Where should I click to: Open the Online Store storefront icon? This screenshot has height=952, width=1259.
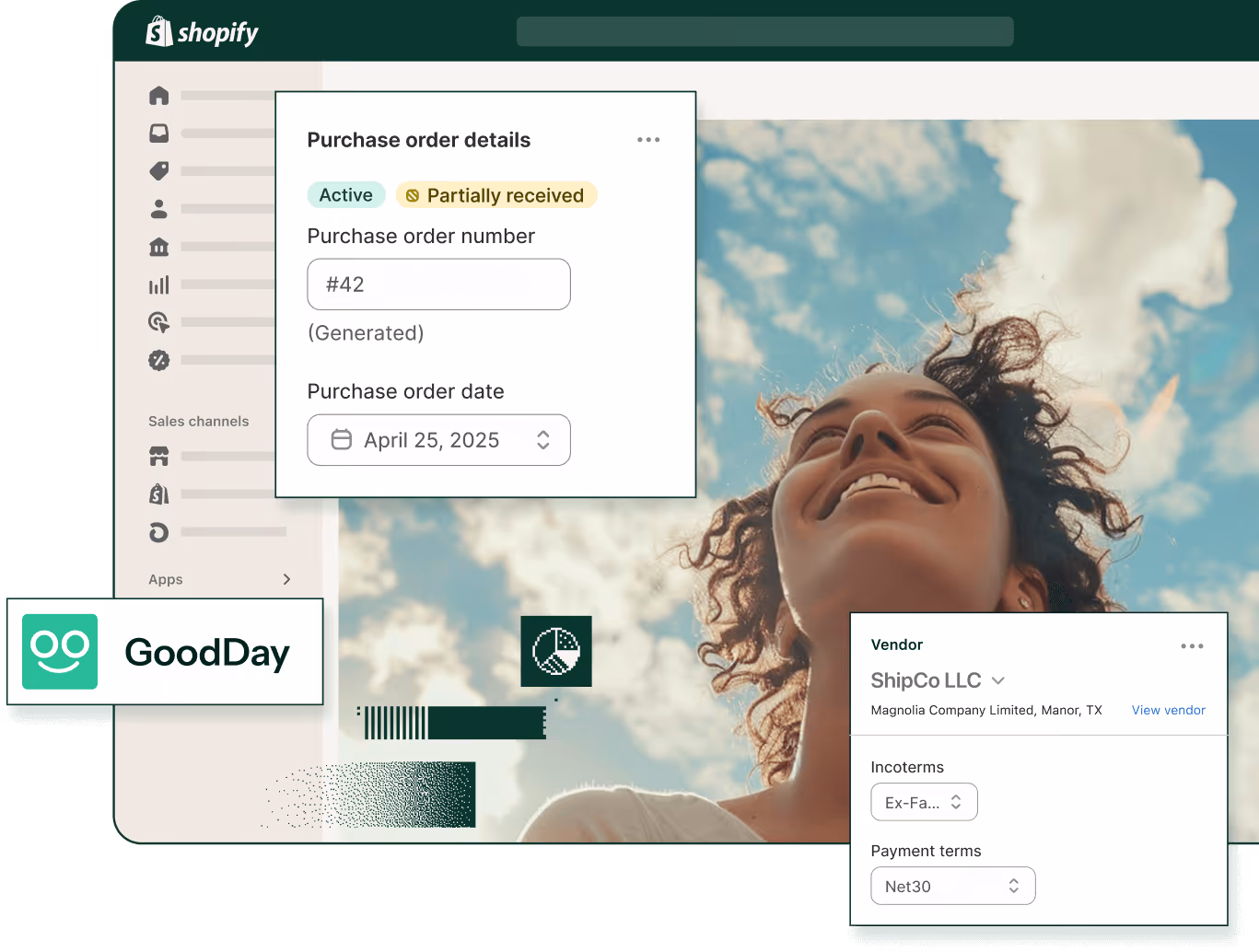[x=158, y=456]
